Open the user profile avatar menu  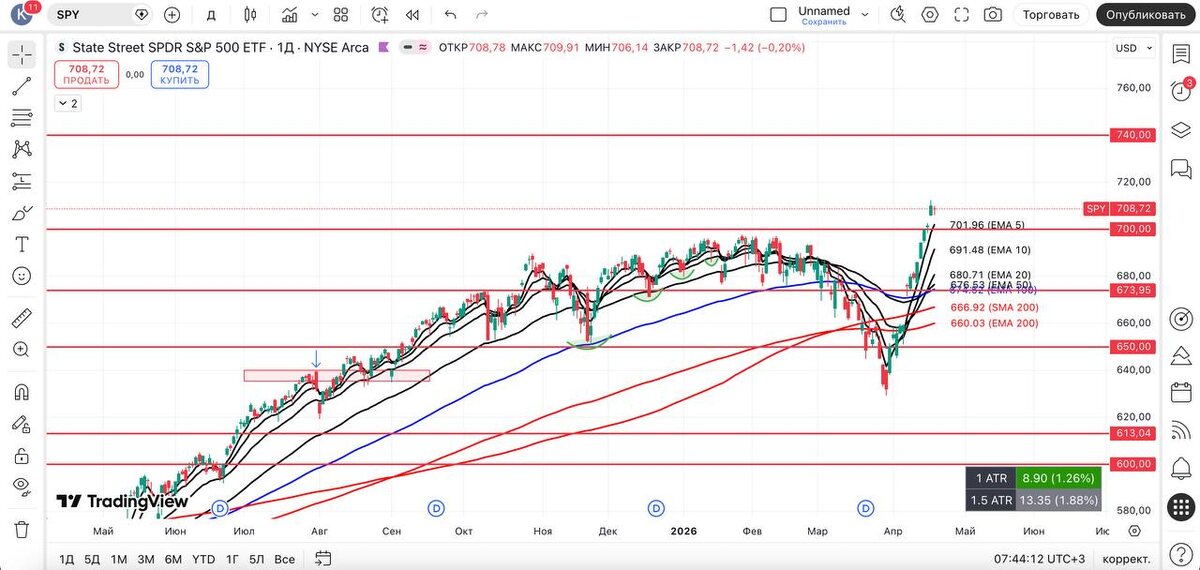(22, 15)
